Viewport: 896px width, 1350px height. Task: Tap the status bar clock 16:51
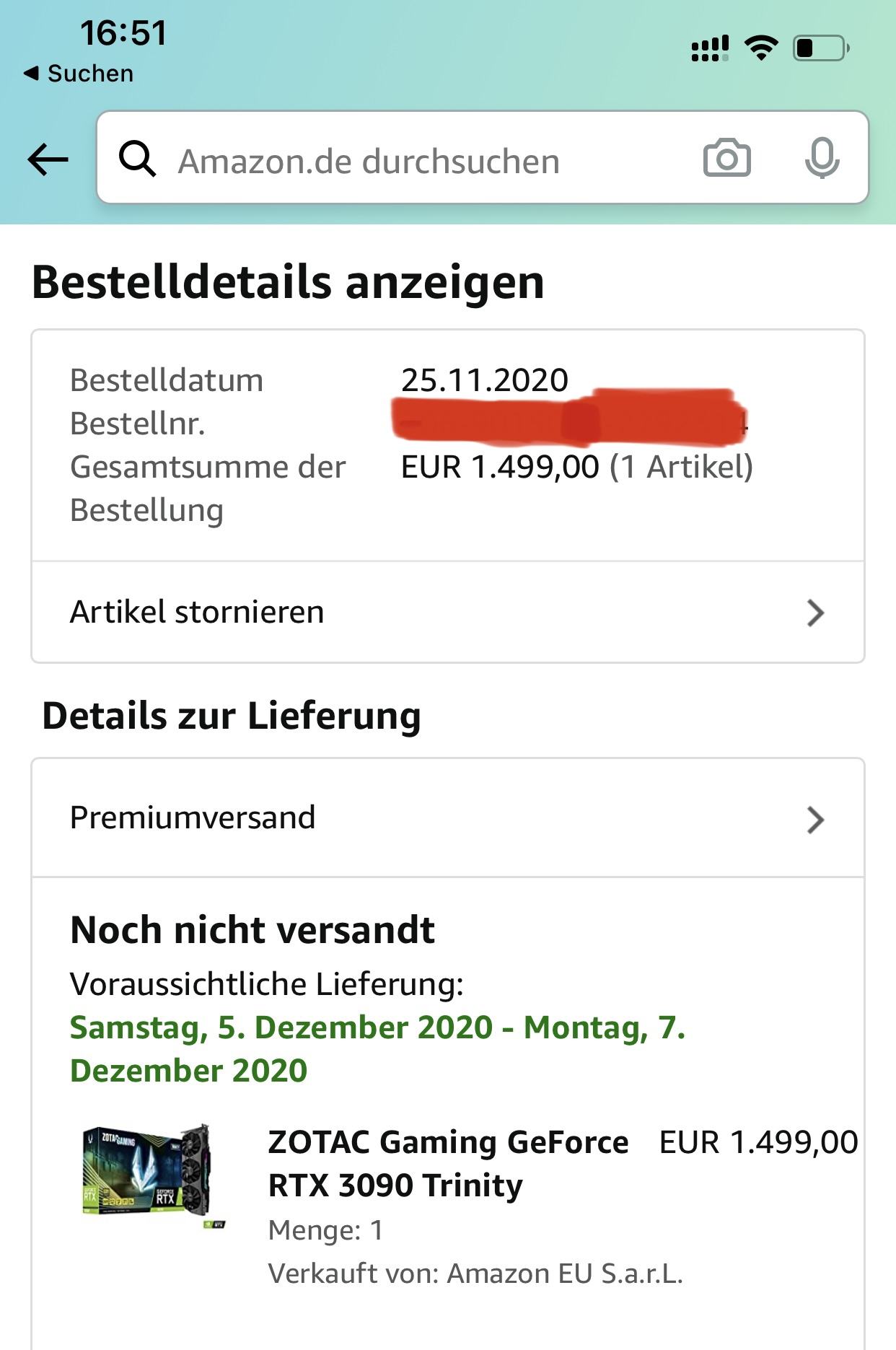point(123,33)
